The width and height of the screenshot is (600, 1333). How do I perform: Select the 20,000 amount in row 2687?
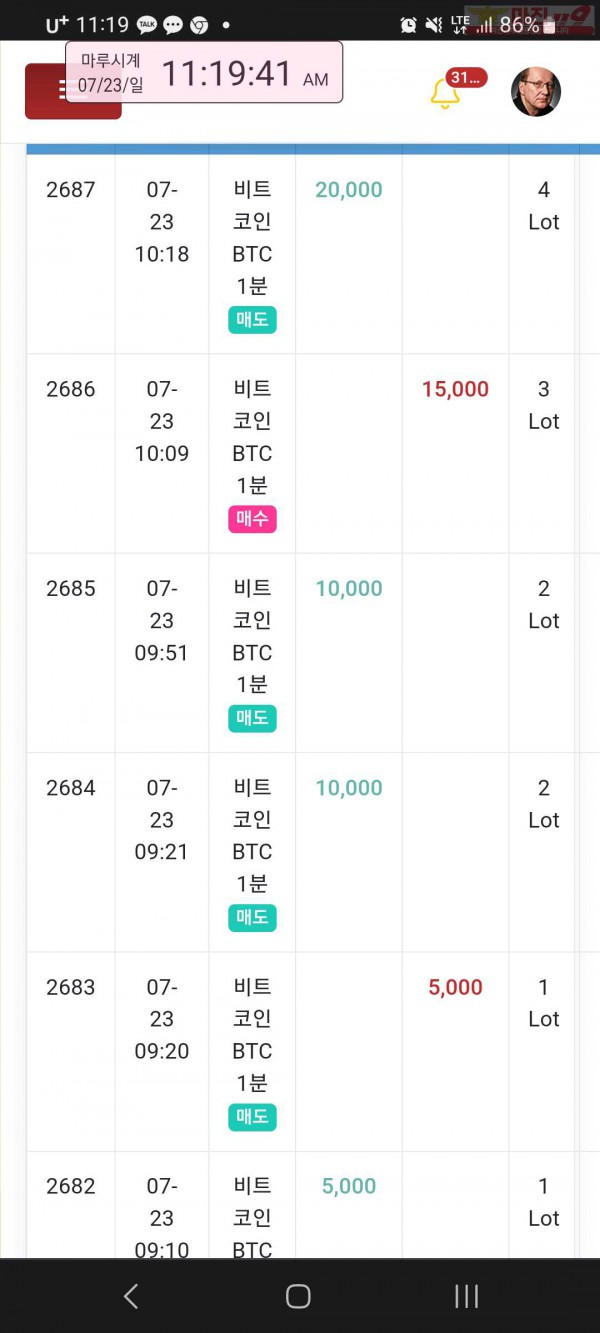pos(349,190)
